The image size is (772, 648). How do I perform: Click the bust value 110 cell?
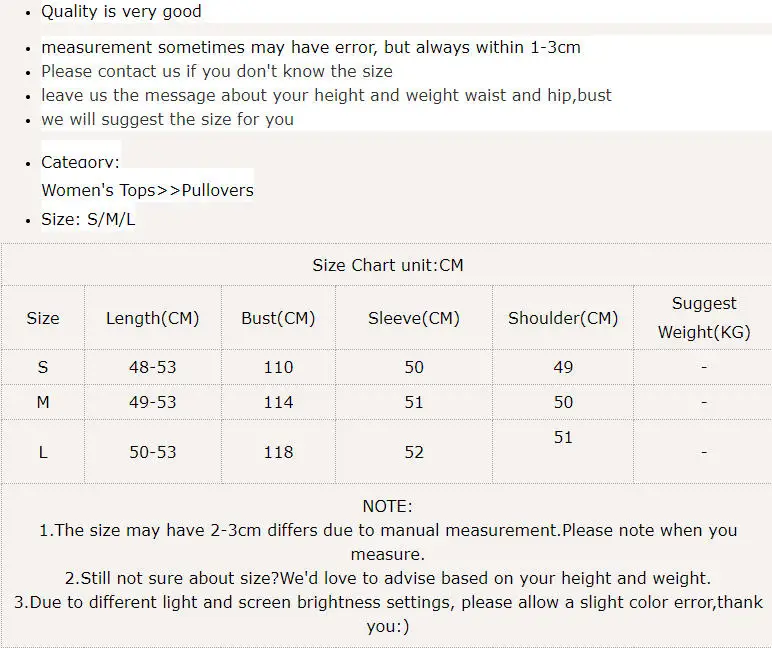(x=278, y=367)
